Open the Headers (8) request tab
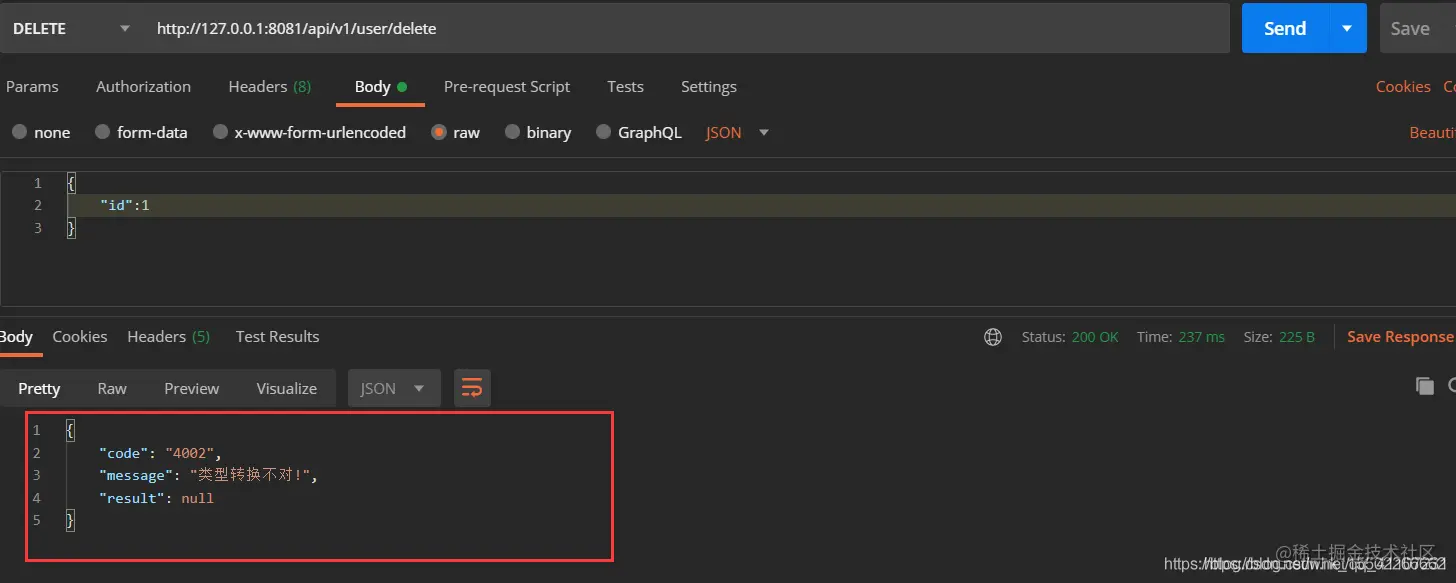The width and height of the screenshot is (1456, 583). click(x=269, y=87)
